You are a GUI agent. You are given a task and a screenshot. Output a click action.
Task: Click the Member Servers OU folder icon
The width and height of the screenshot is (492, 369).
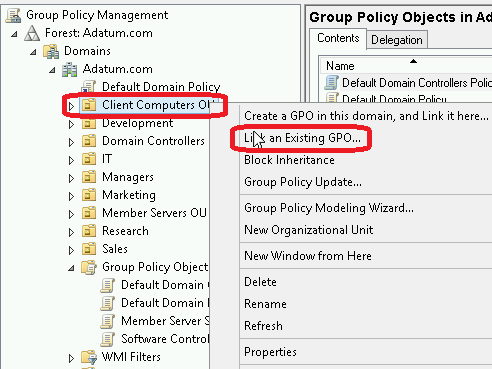pyautogui.click(x=89, y=213)
